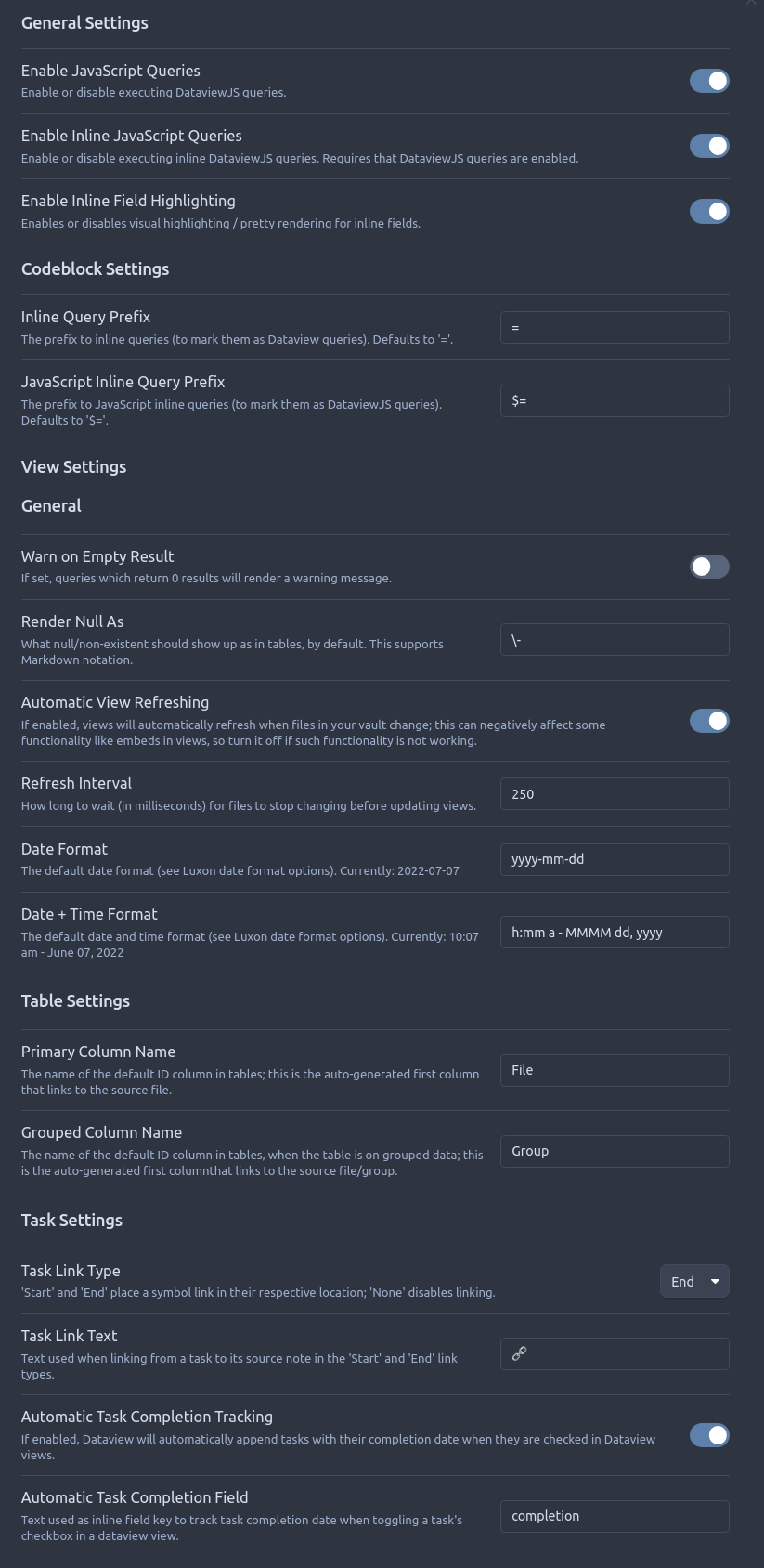764x1568 pixels.
Task: Turn off Enable Inline JavaScript Queries
Action: (709, 146)
